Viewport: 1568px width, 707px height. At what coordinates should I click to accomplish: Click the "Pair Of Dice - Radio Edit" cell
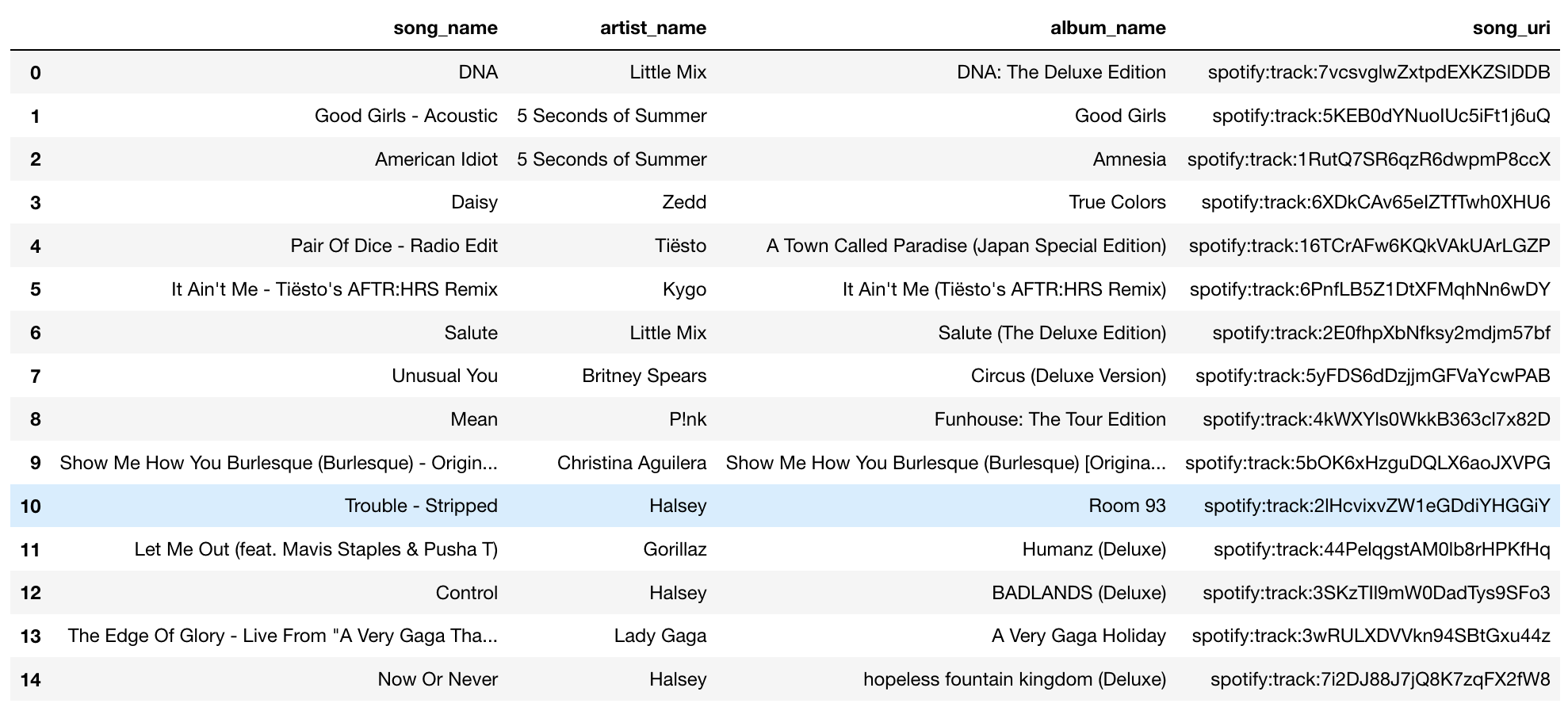[393, 246]
